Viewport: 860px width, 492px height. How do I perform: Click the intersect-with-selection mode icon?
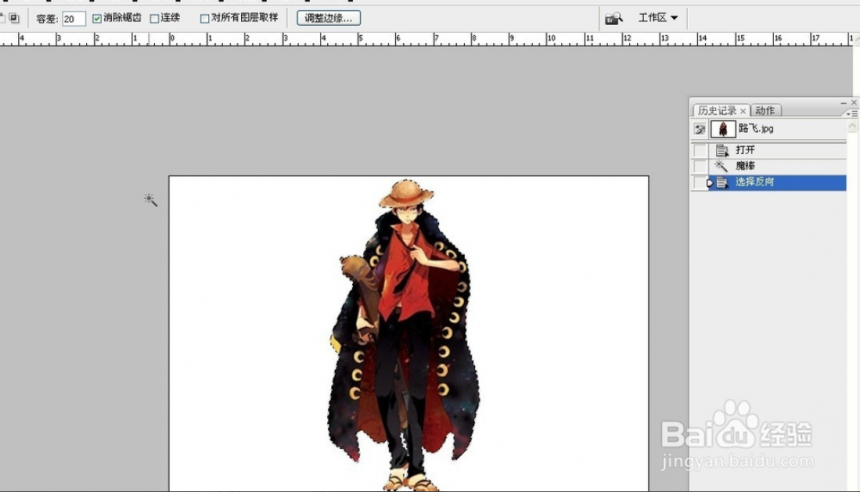pyautogui.click(x=14, y=18)
